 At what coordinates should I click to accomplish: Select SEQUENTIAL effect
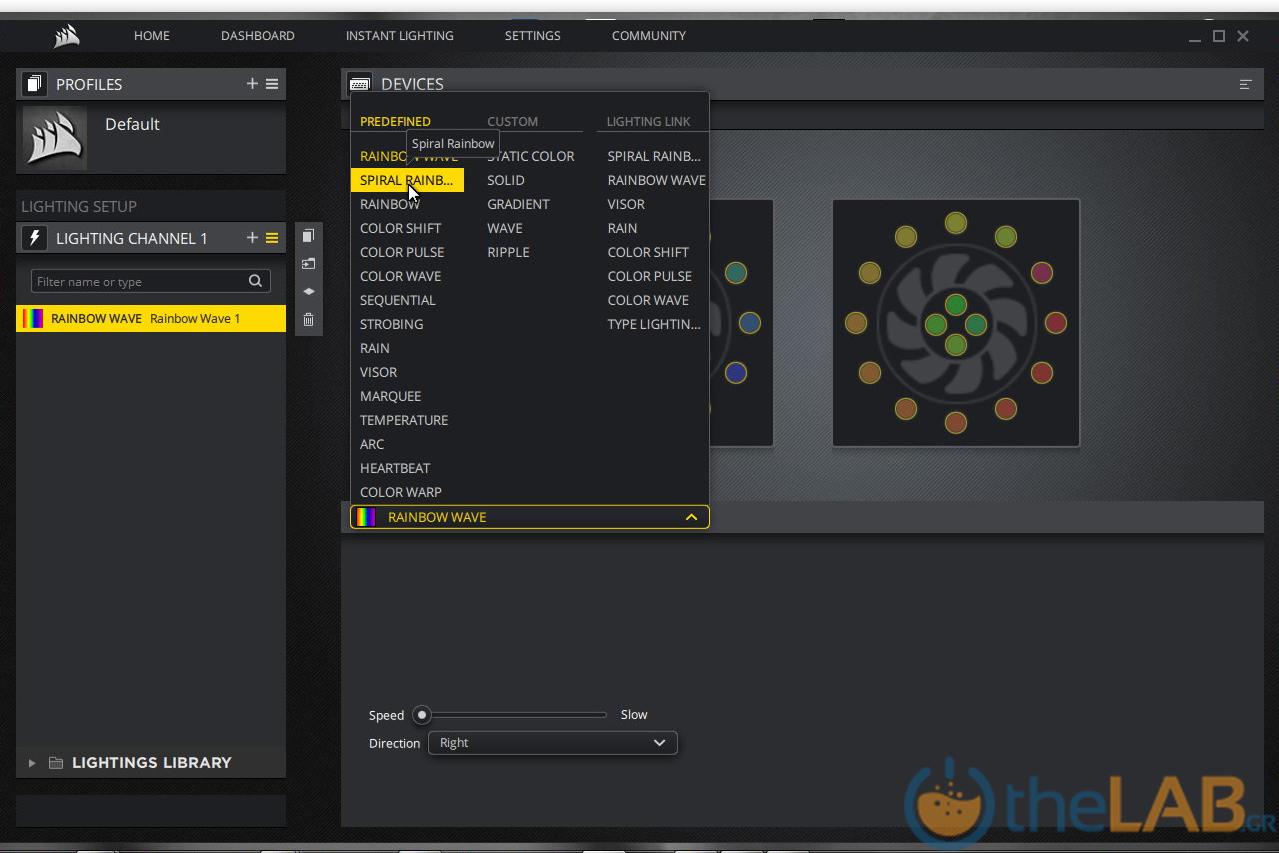(398, 300)
